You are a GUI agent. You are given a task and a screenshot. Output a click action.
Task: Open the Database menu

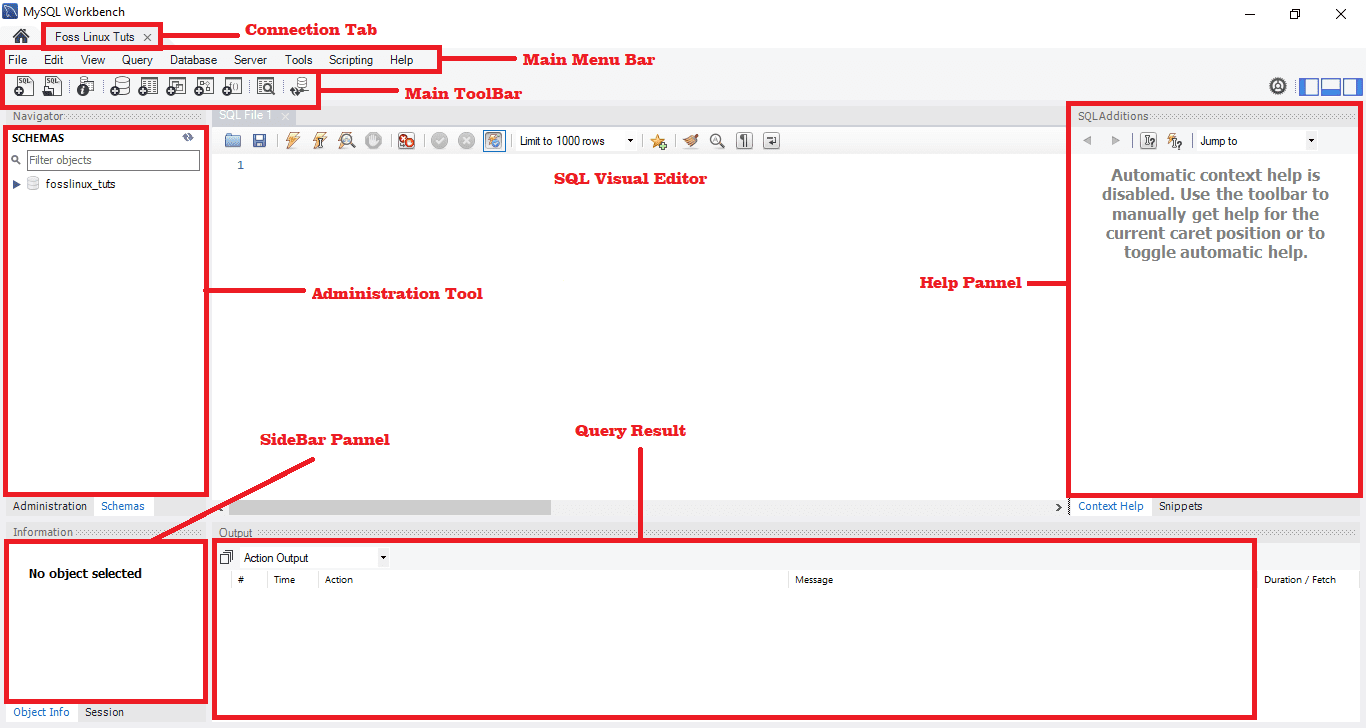(193, 60)
